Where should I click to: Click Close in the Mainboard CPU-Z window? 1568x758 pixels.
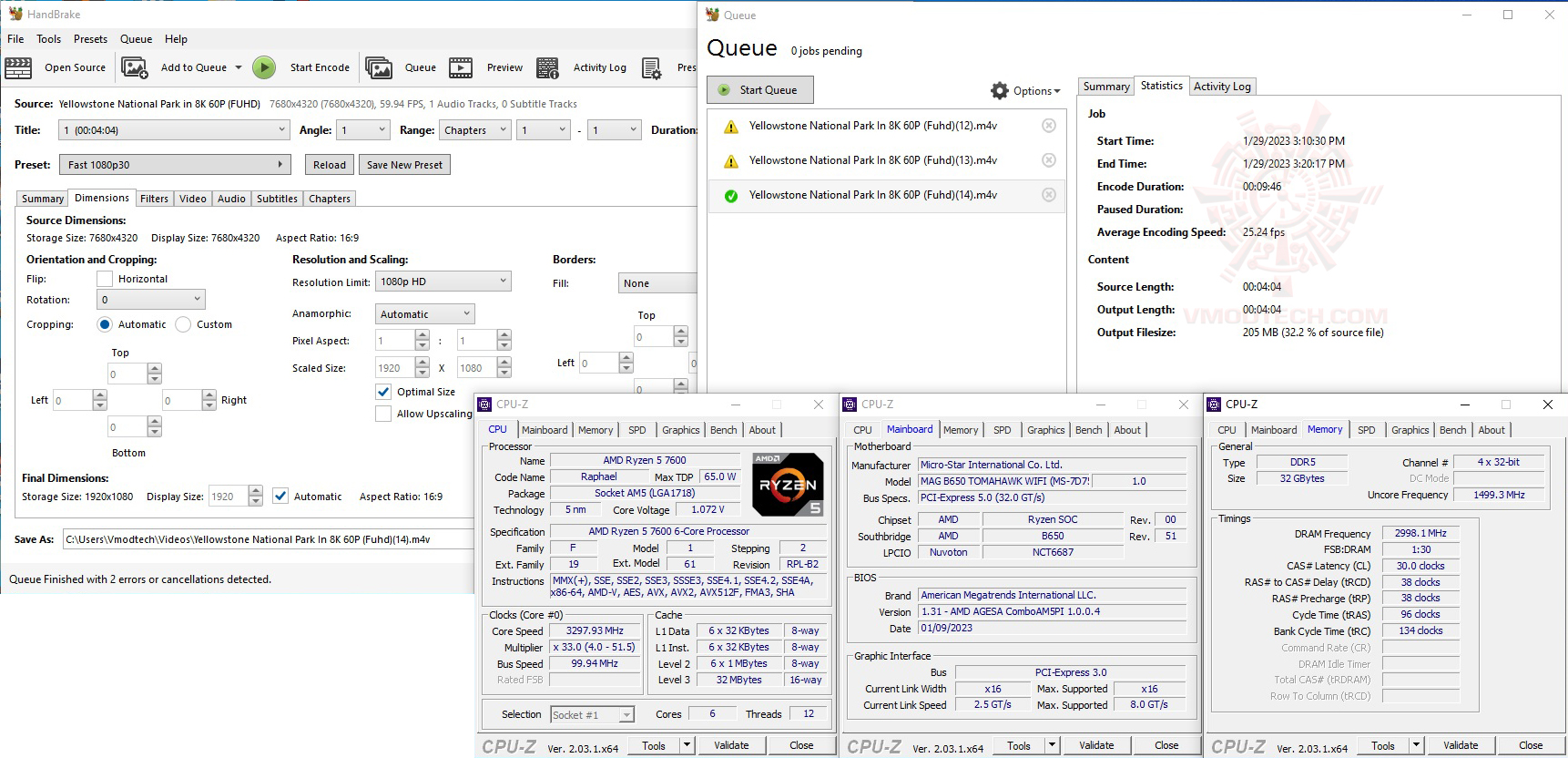[1166, 745]
